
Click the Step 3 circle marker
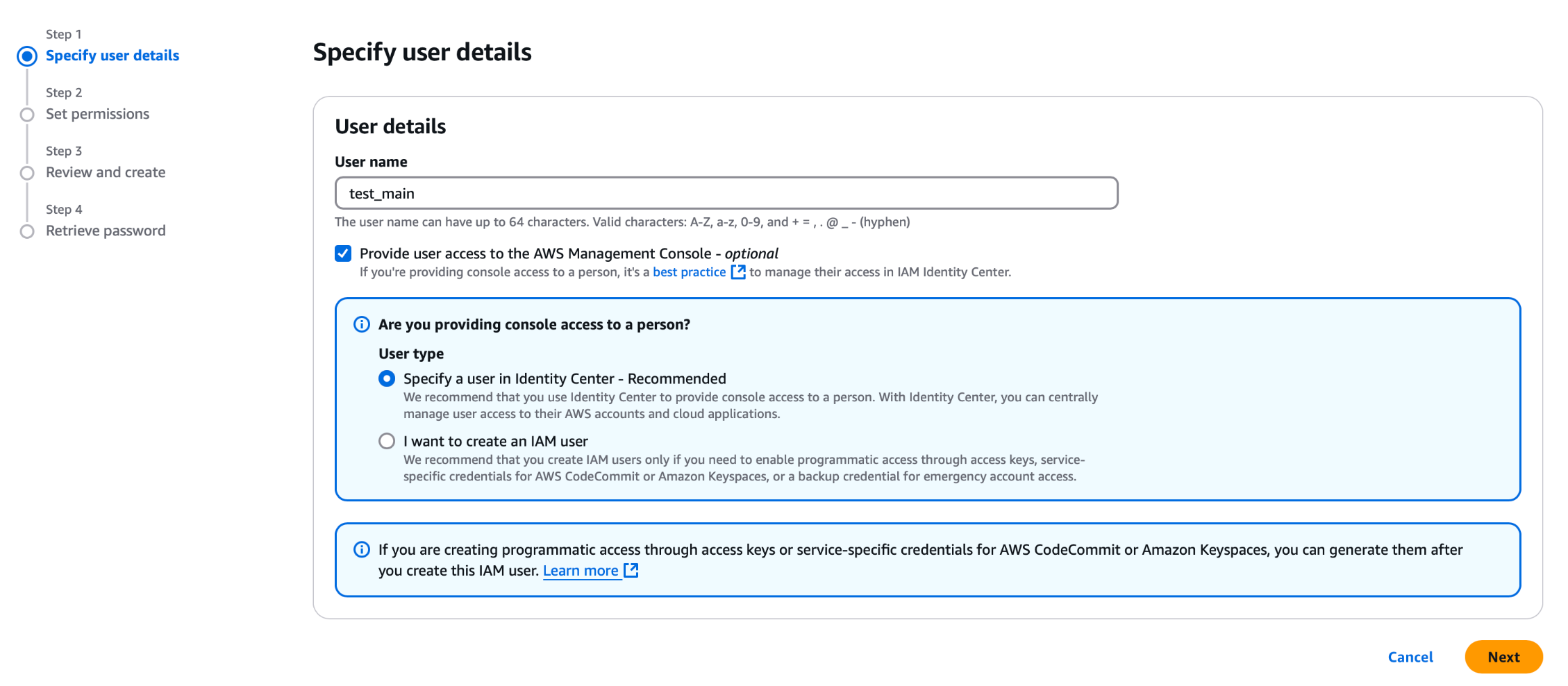27,173
